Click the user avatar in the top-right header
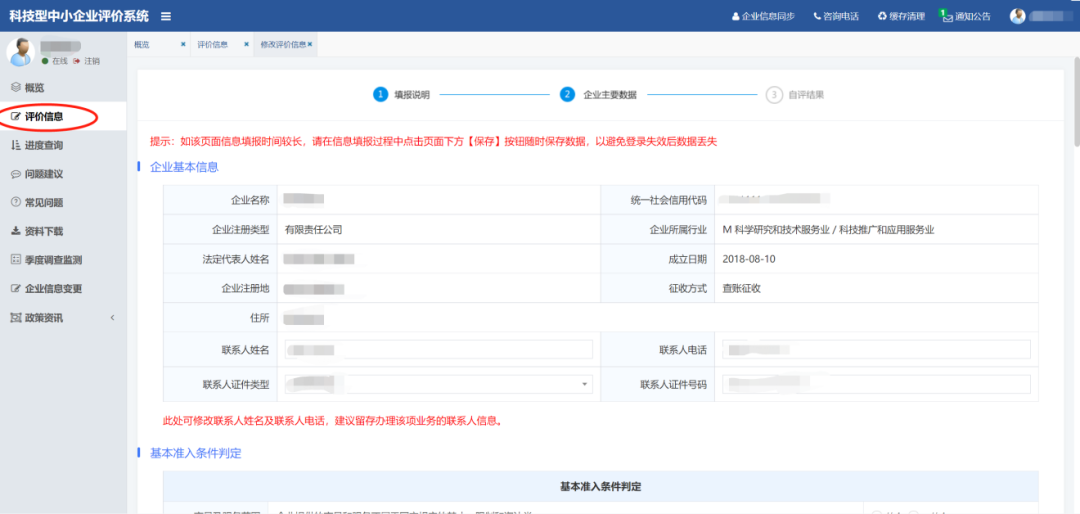 (x=1018, y=16)
